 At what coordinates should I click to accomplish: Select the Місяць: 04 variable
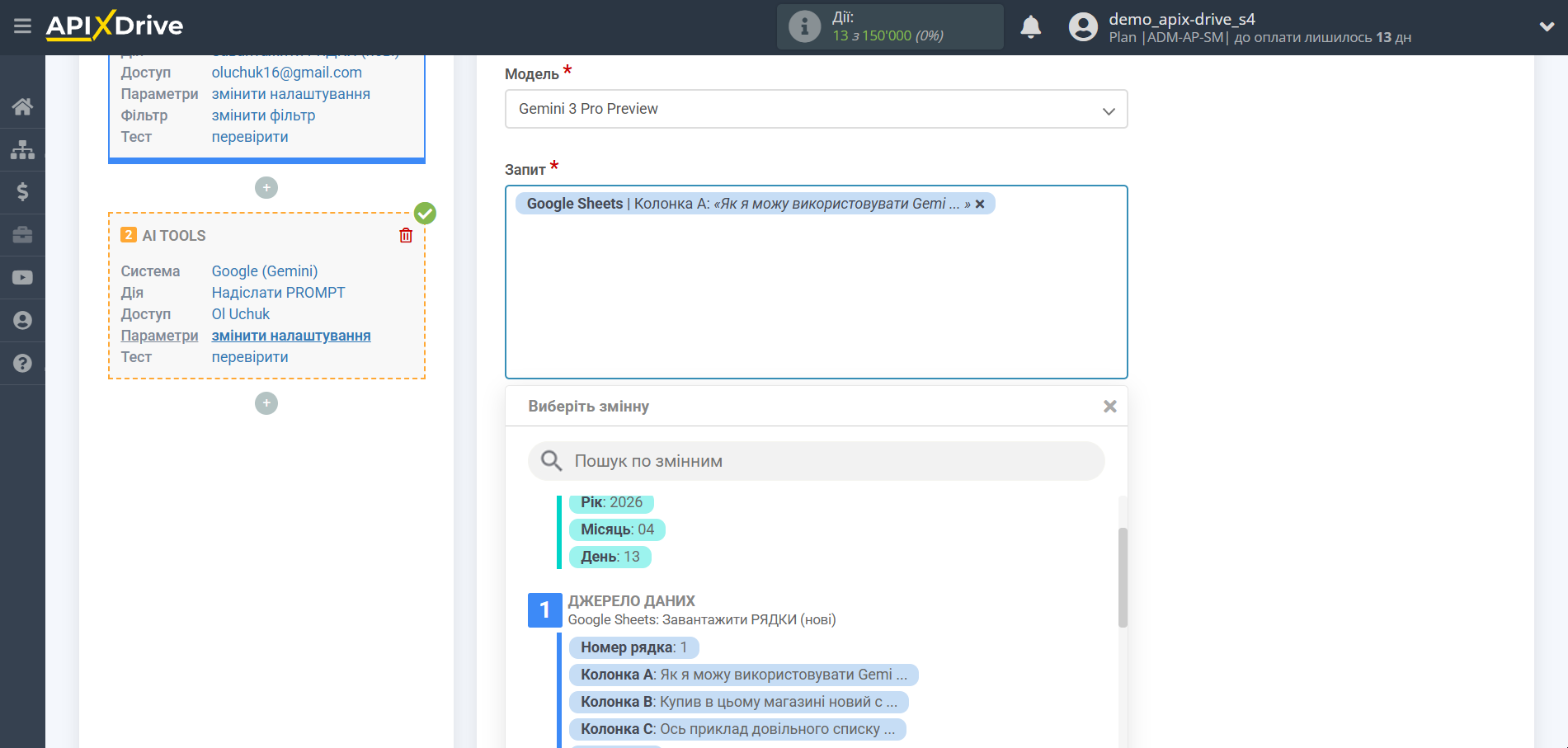coord(616,529)
